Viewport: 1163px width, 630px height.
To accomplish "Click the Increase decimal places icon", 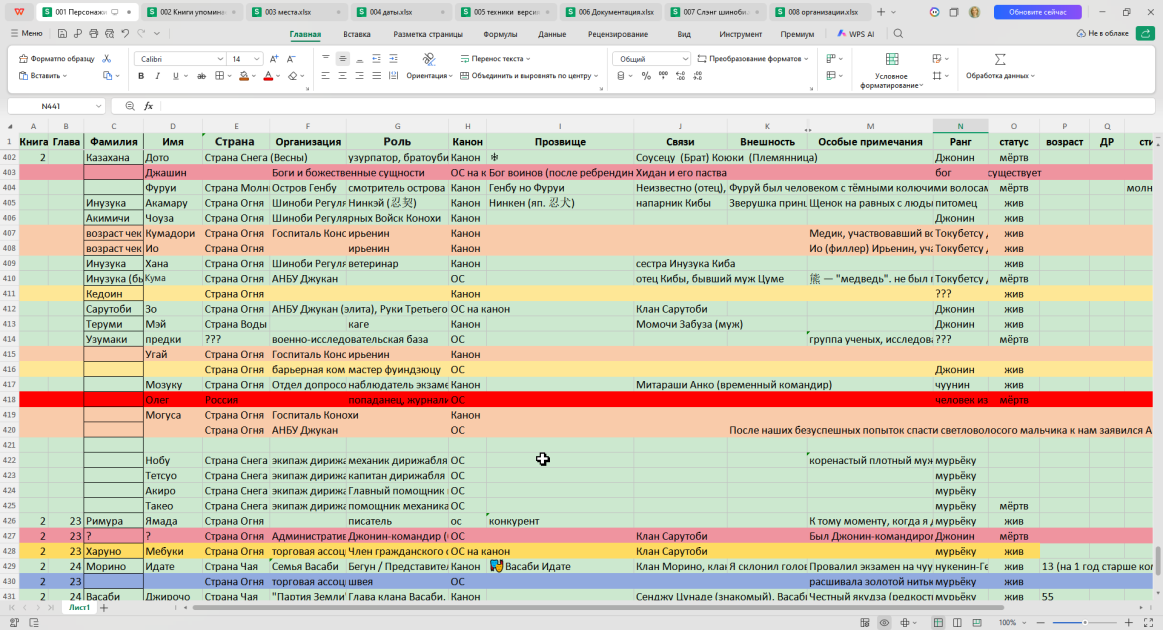I will 680,76.
